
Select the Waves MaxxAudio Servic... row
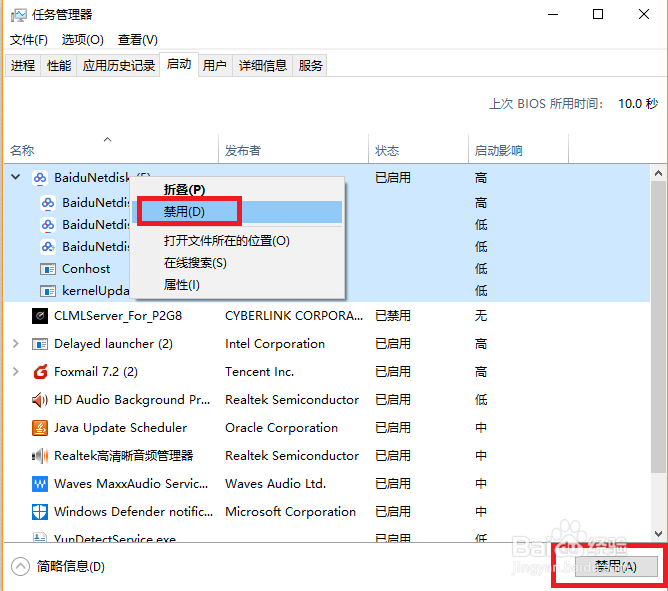[x=327, y=484]
